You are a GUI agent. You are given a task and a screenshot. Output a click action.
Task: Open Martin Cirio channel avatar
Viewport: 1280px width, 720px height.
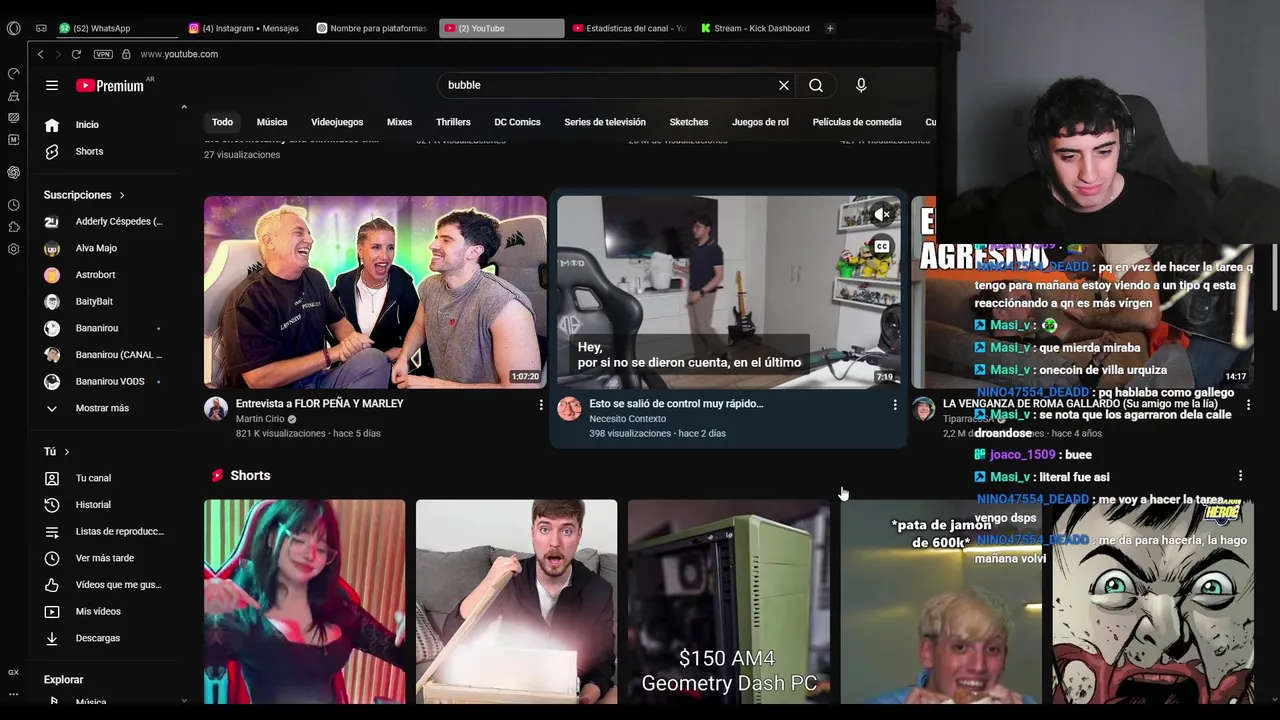(216, 408)
